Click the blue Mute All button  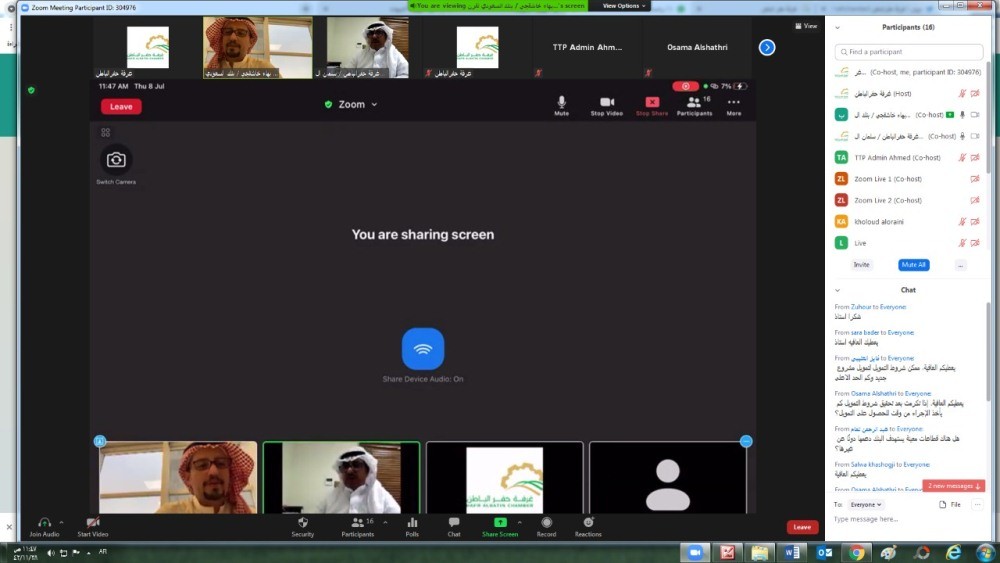913,265
